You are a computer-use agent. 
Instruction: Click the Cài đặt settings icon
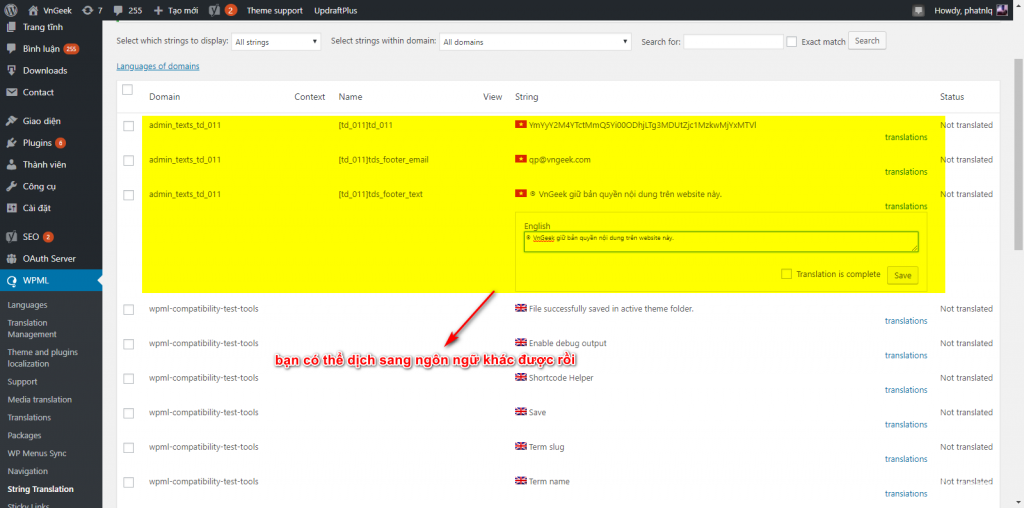point(11,208)
